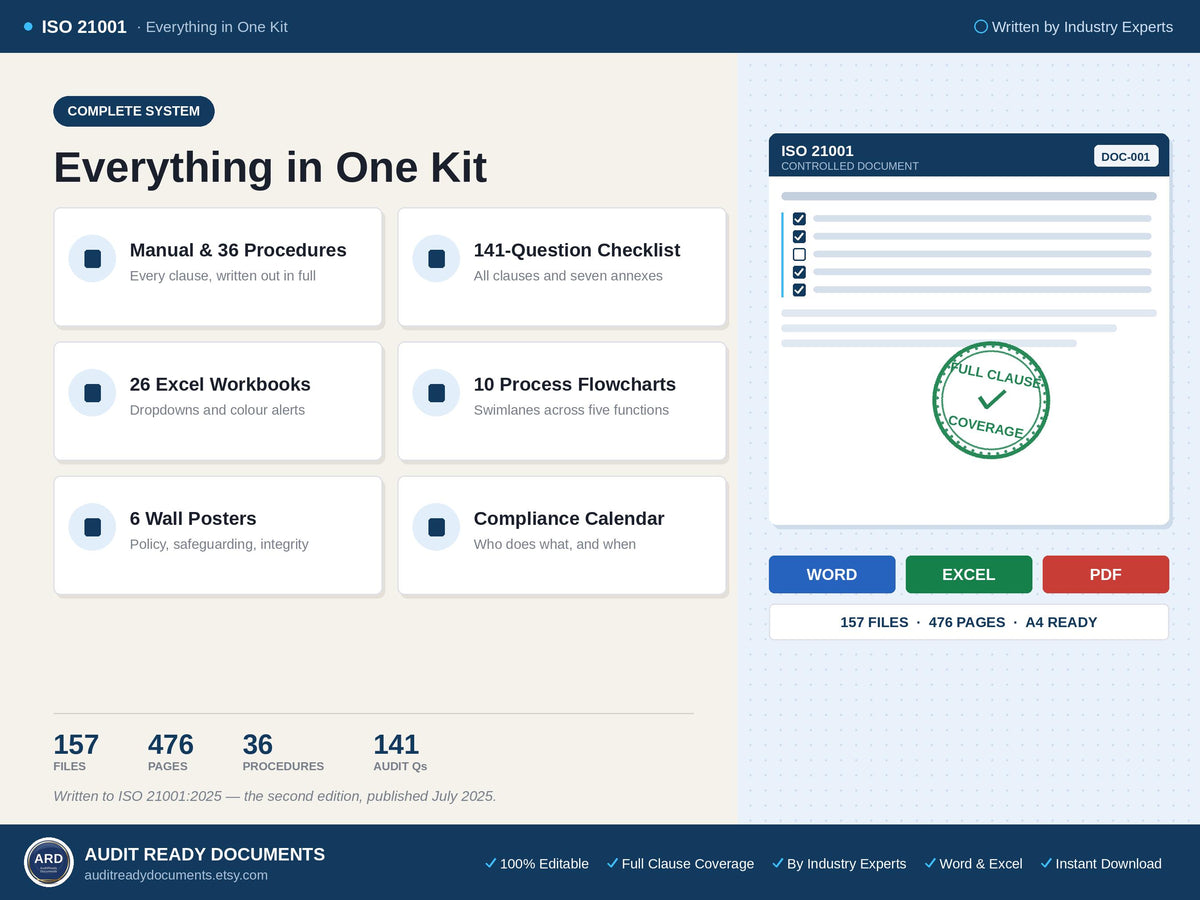Image resolution: width=1200 pixels, height=900 pixels.
Task: Click the 157 FILES statistic
Action: tap(76, 752)
